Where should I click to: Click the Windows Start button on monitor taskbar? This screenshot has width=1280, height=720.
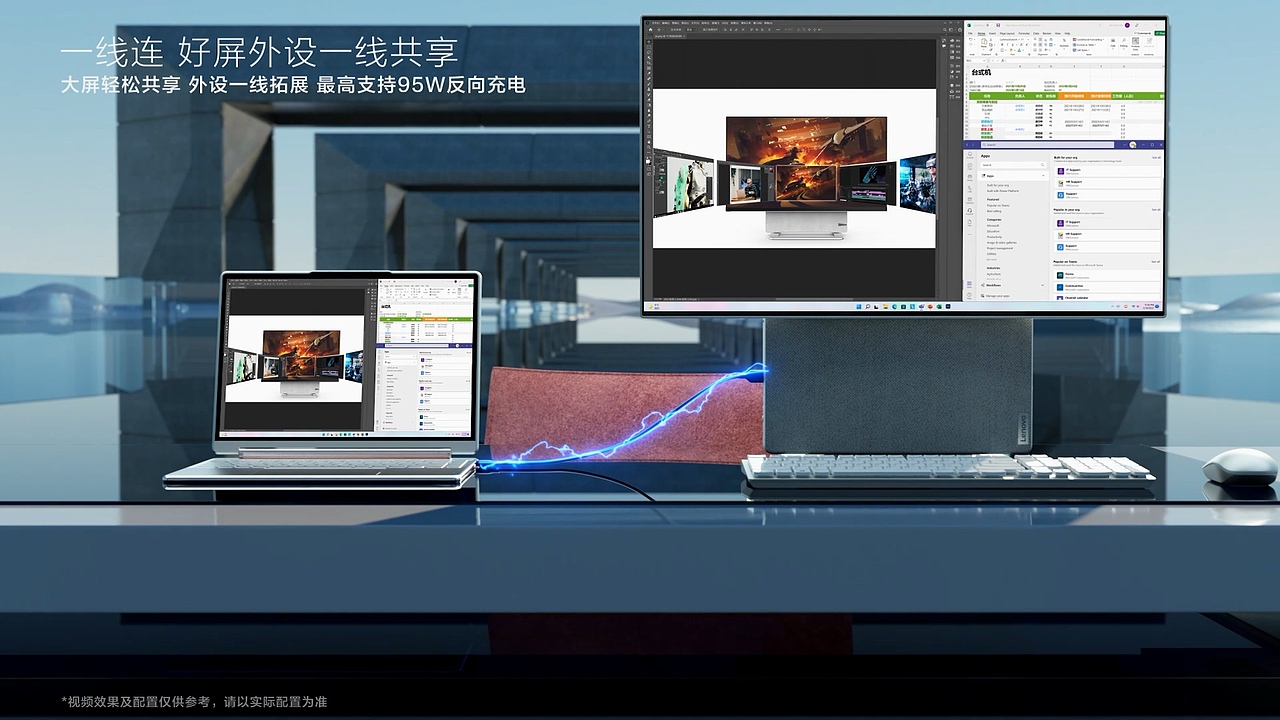click(x=859, y=306)
